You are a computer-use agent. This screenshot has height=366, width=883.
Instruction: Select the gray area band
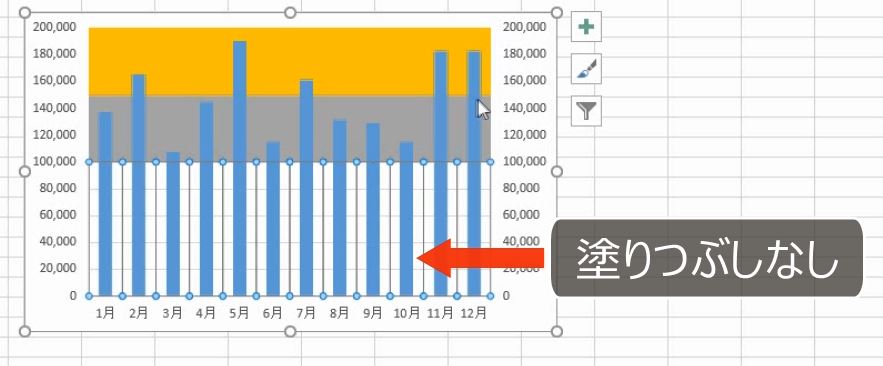click(x=289, y=129)
